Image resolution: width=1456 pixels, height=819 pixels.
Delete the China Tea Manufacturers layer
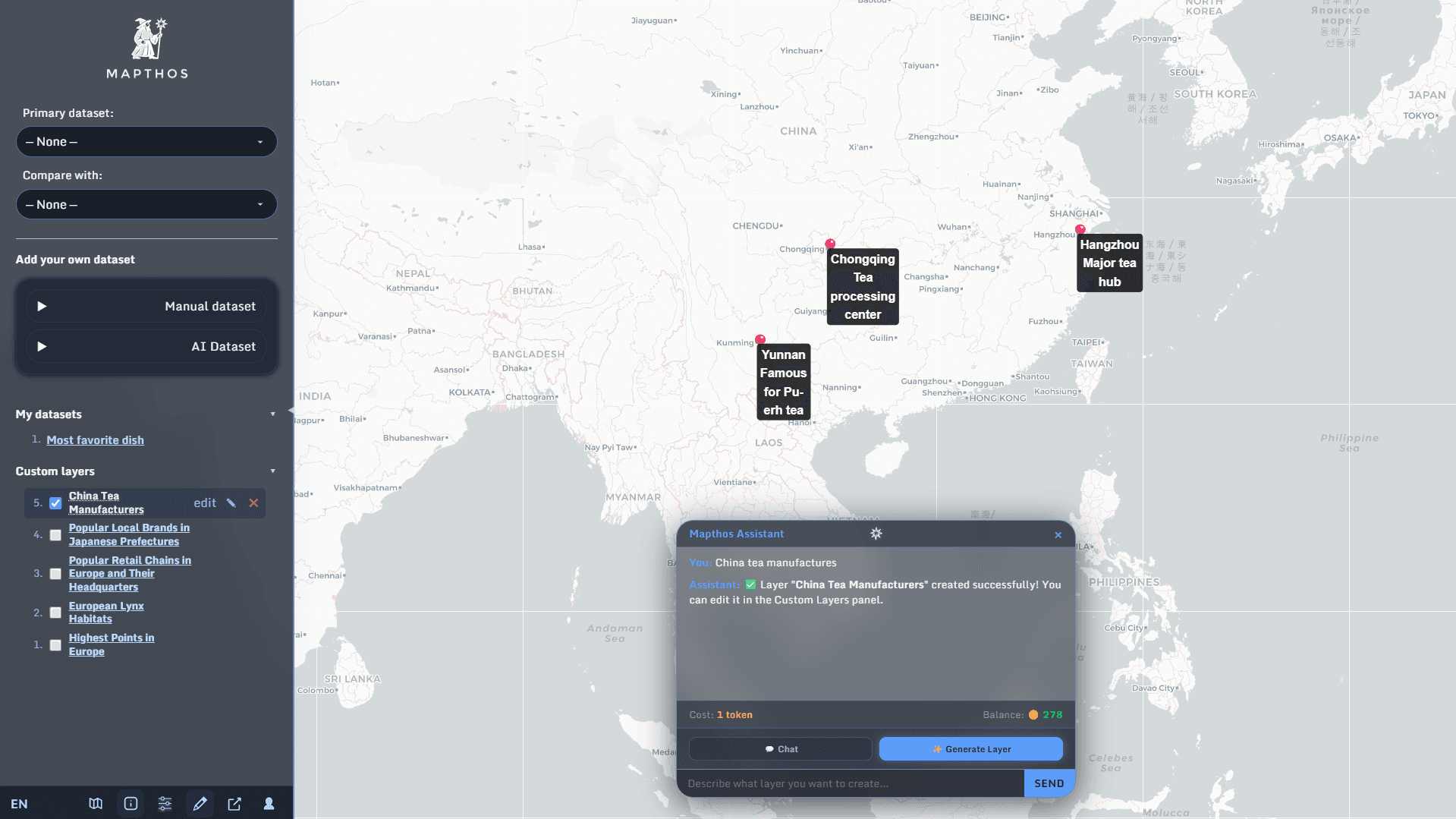(253, 503)
